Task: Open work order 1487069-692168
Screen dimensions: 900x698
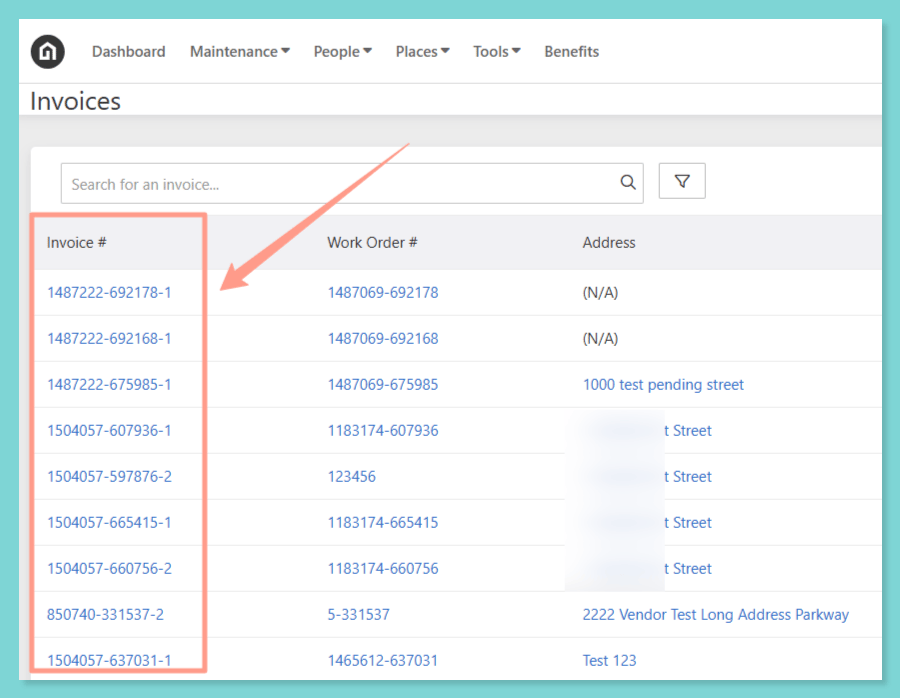Action: point(383,339)
